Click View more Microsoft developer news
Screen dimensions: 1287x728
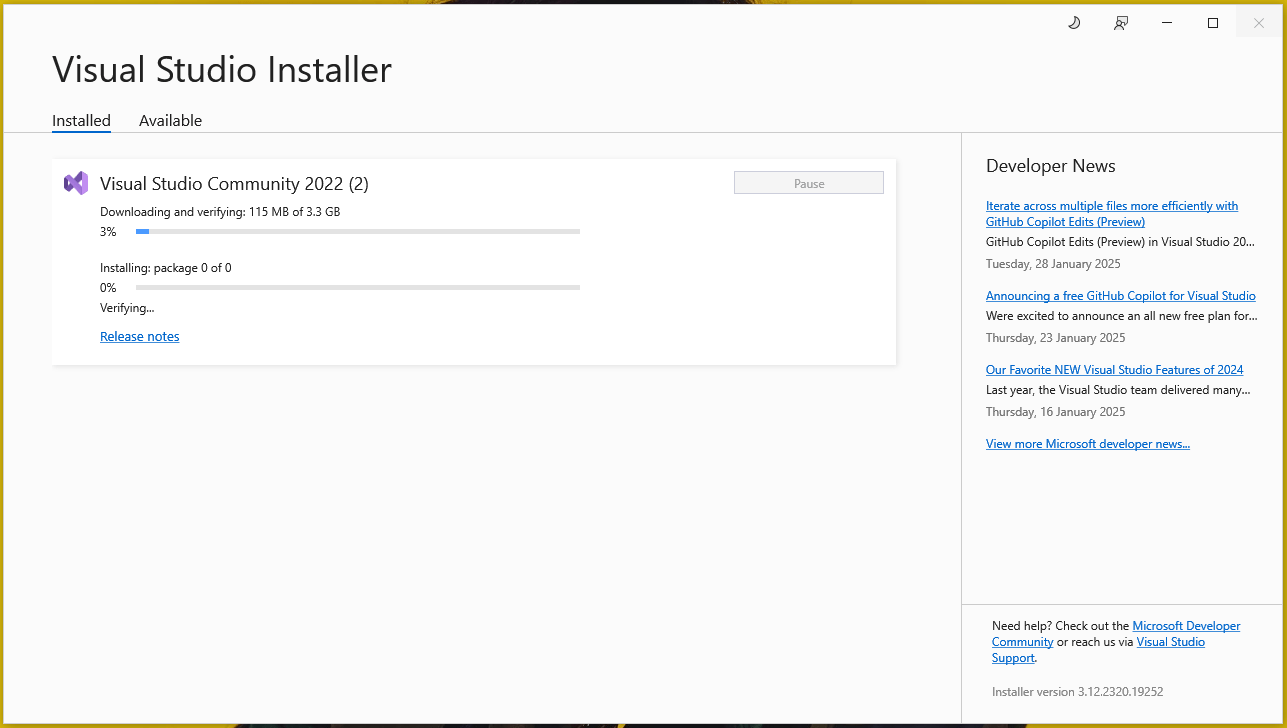click(1087, 444)
